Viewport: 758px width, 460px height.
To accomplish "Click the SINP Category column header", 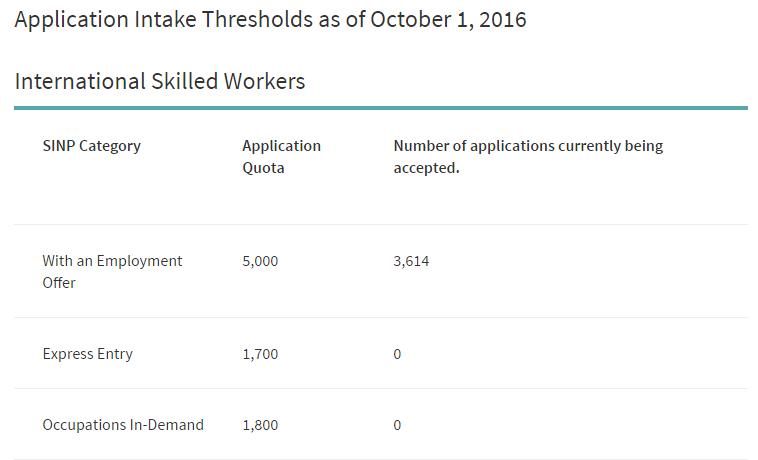I will pyautogui.click(x=92, y=146).
